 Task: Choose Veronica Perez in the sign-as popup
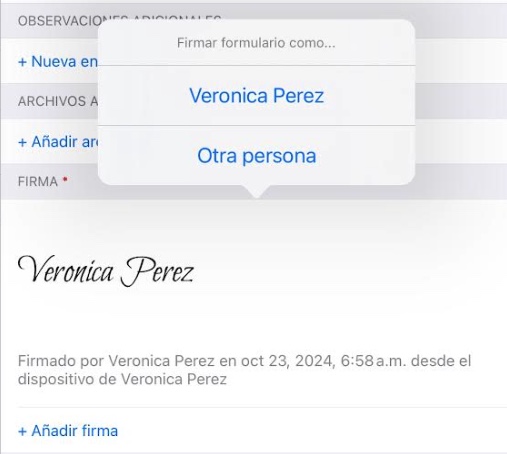pos(256,96)
